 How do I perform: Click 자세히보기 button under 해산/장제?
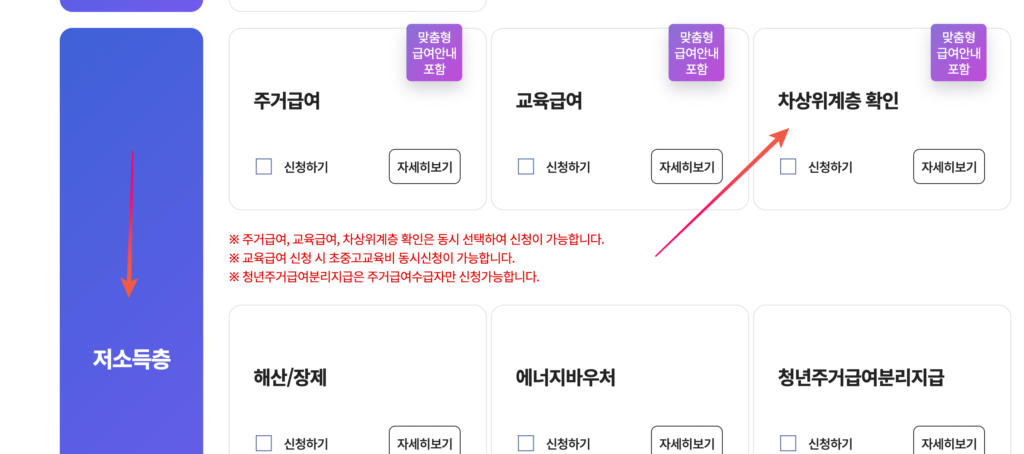[424, 442]
